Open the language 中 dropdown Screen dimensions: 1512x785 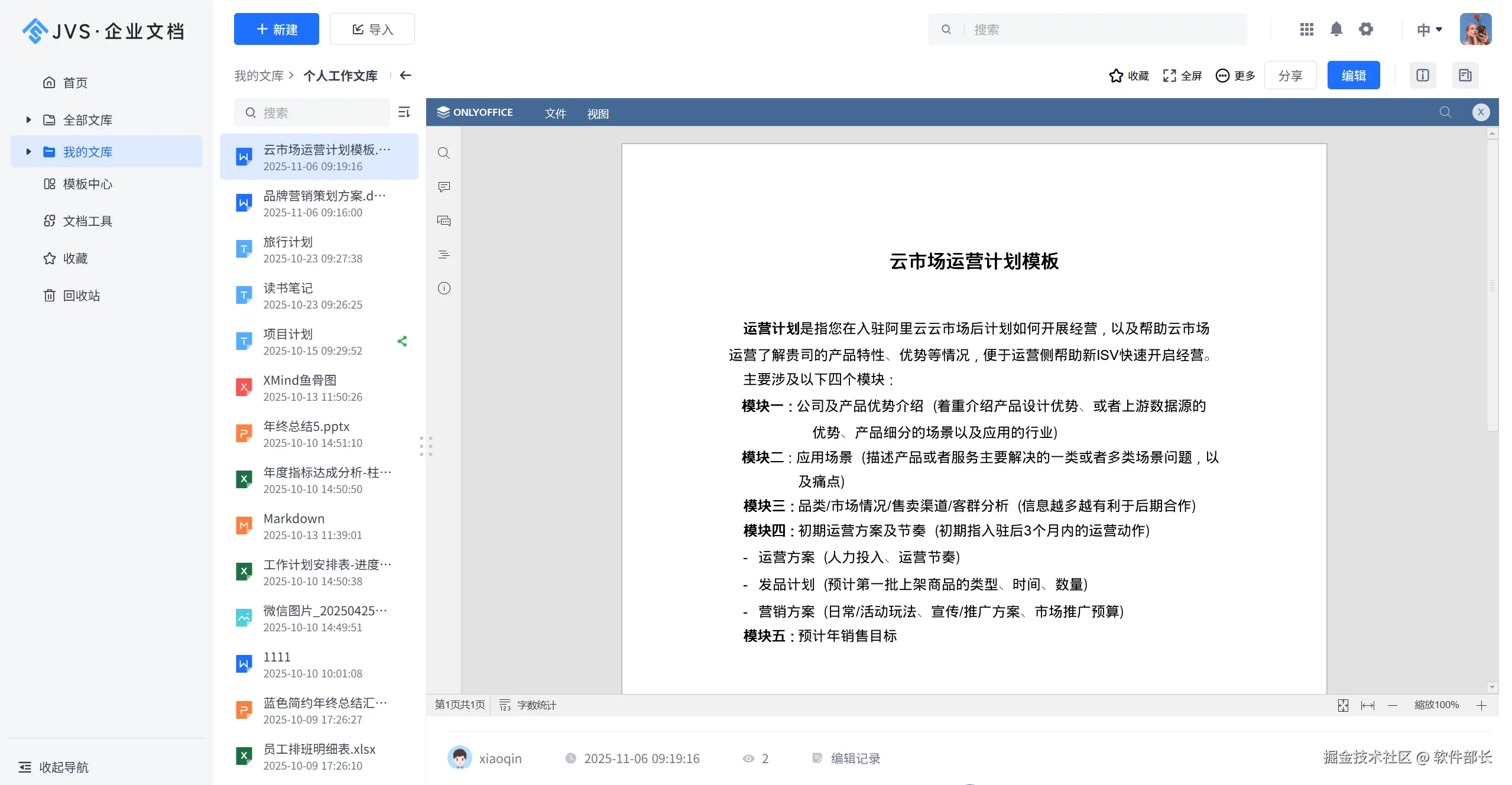coord(1430,29)
